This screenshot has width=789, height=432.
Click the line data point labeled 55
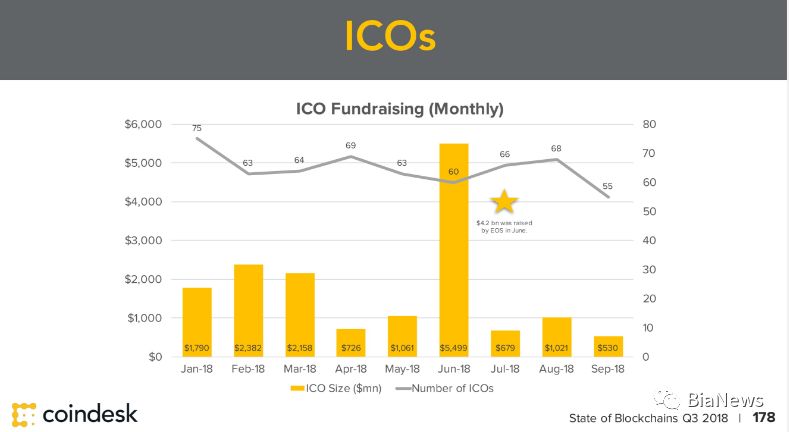click(607, 197)
